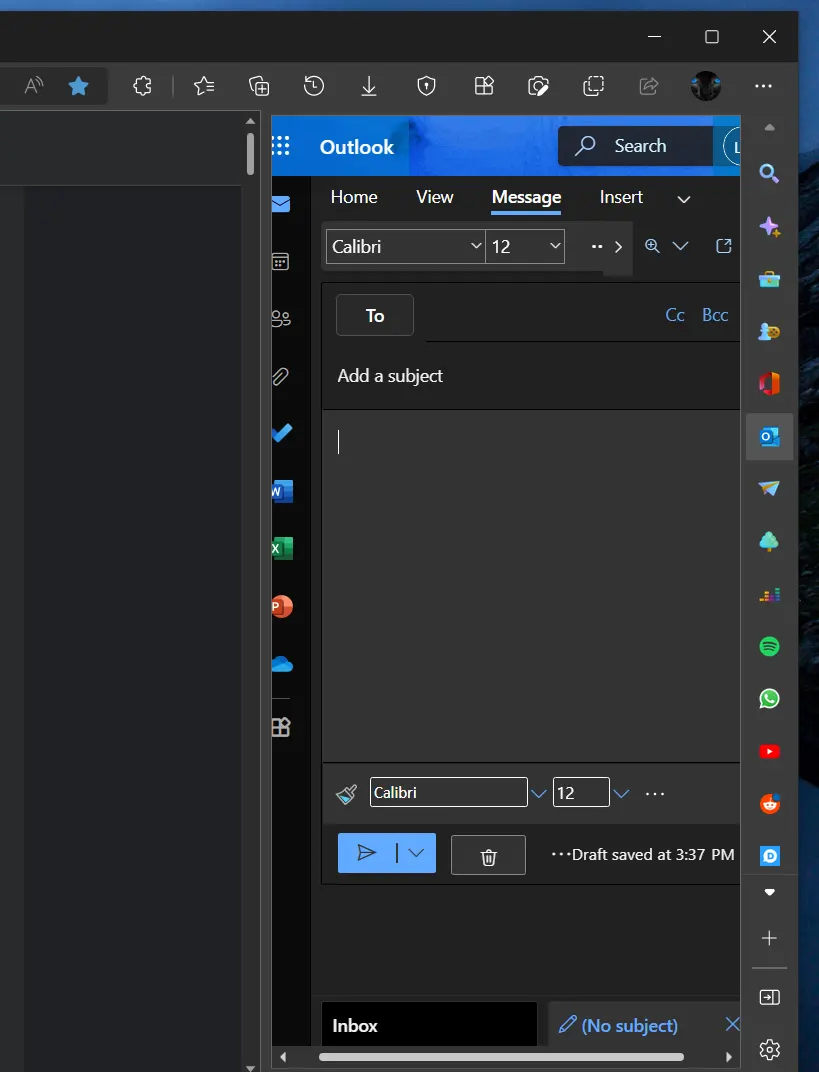Open More apps in Outlook rail
The height and width of the screenshot is (1072, 819).
coord(281,727)
